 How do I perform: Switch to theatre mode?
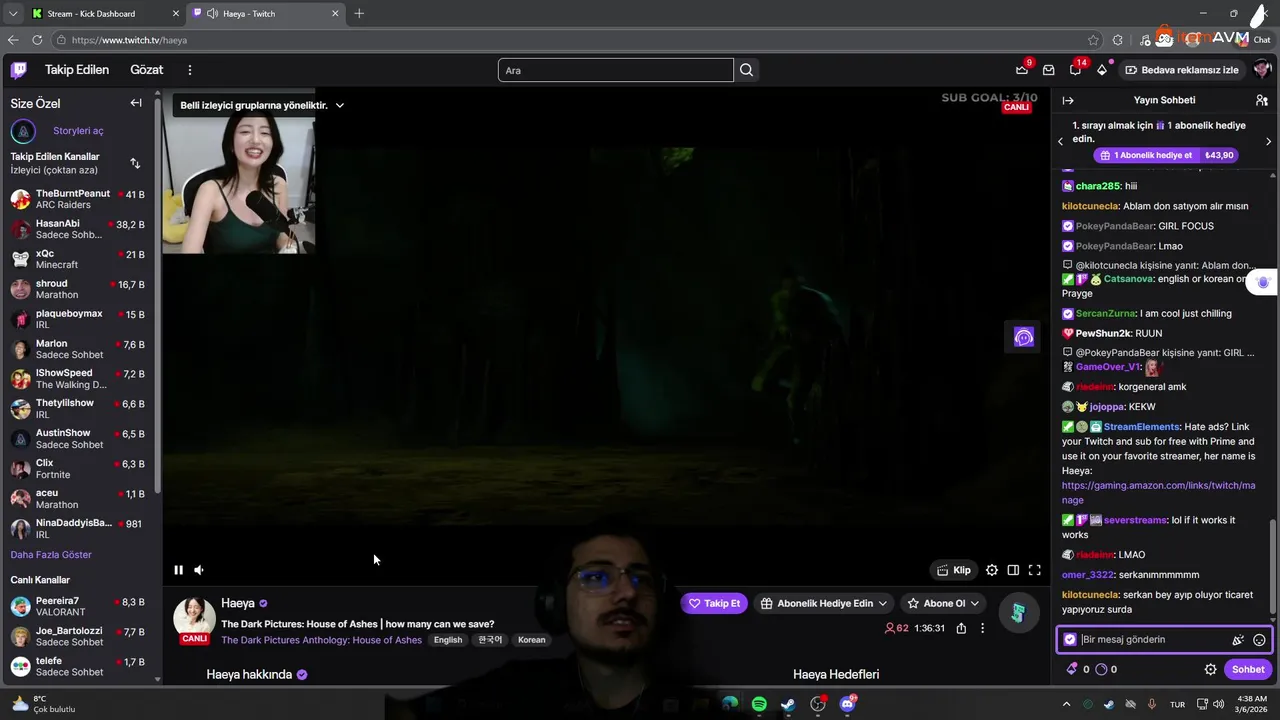click(x=1013, y=570)
